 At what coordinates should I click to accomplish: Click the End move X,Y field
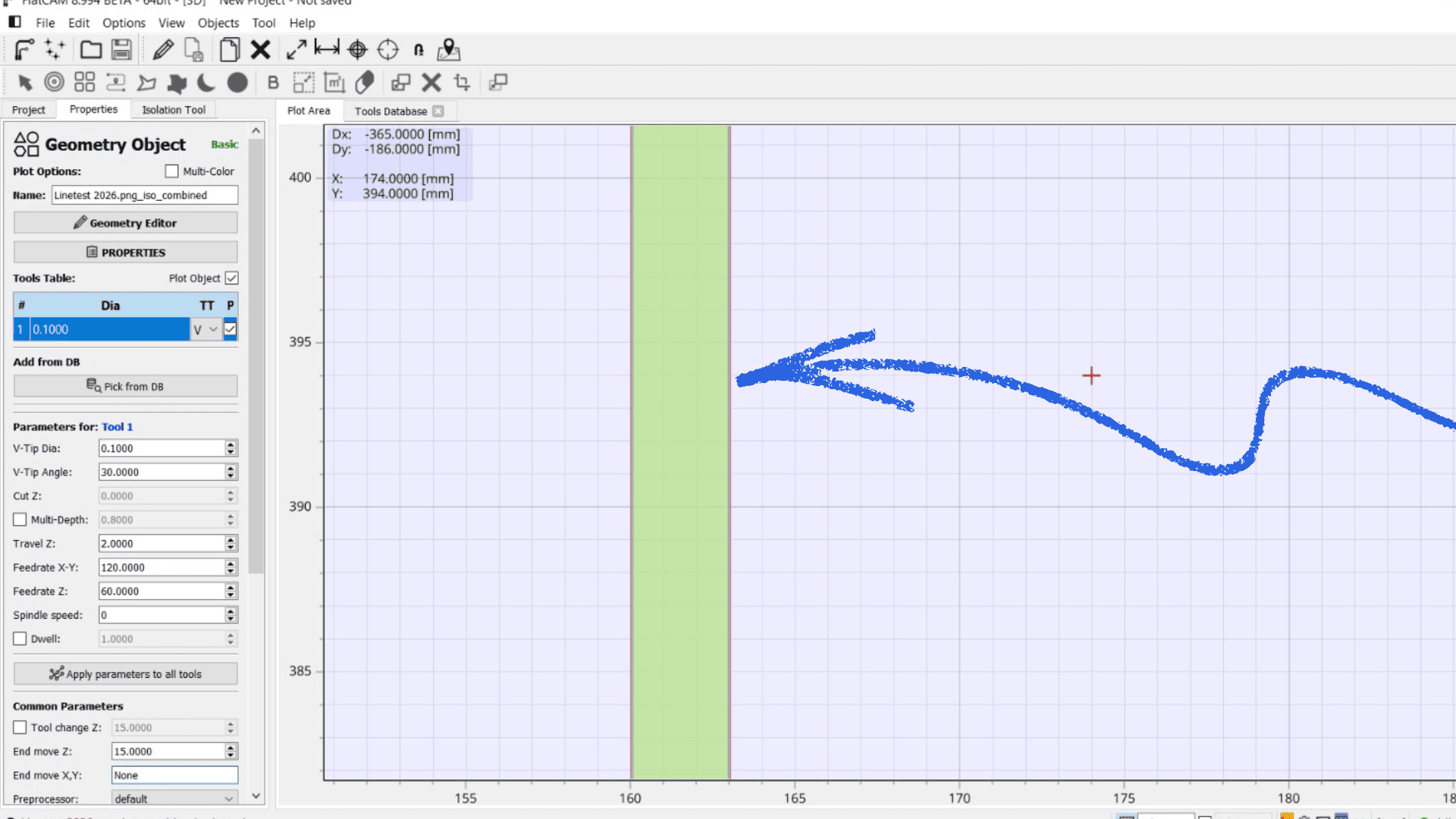174,775
